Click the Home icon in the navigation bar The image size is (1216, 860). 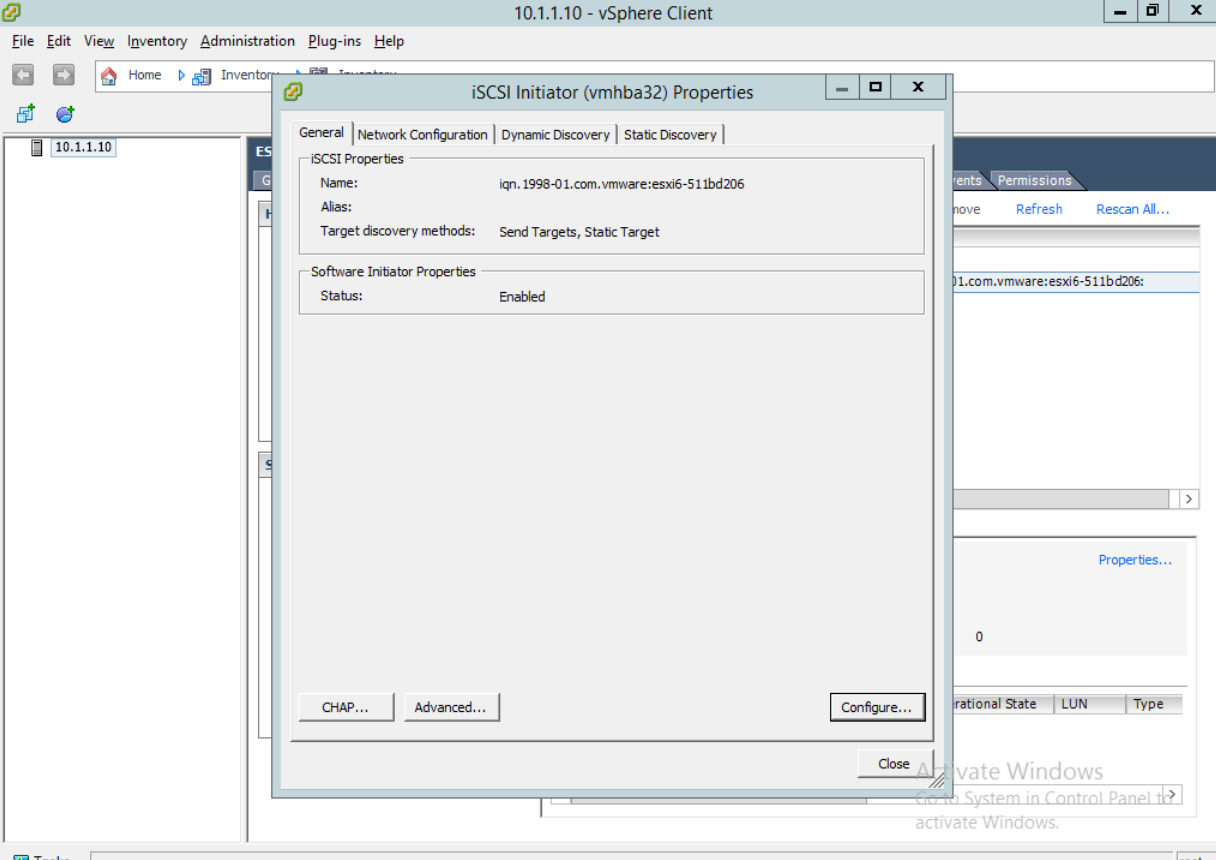(110, 74)
